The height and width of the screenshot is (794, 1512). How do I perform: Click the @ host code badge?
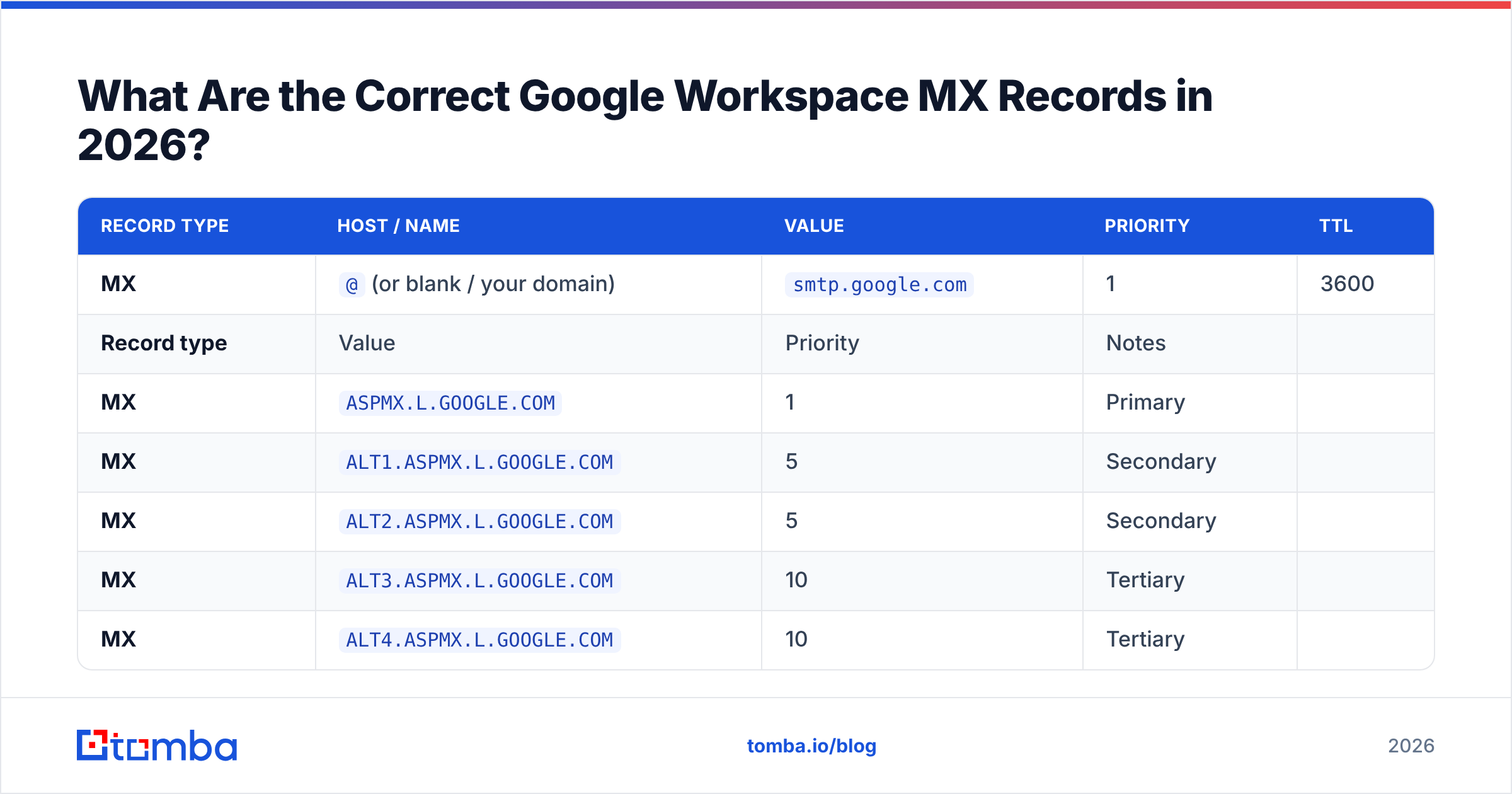[352, 285]
